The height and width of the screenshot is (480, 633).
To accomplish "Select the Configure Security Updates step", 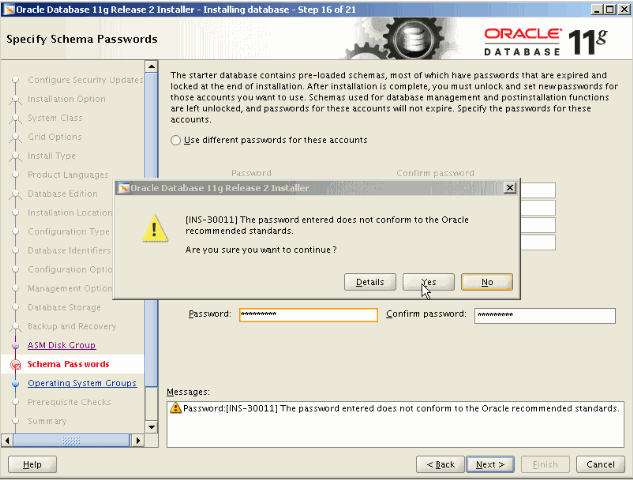I will tap(85, 80).
